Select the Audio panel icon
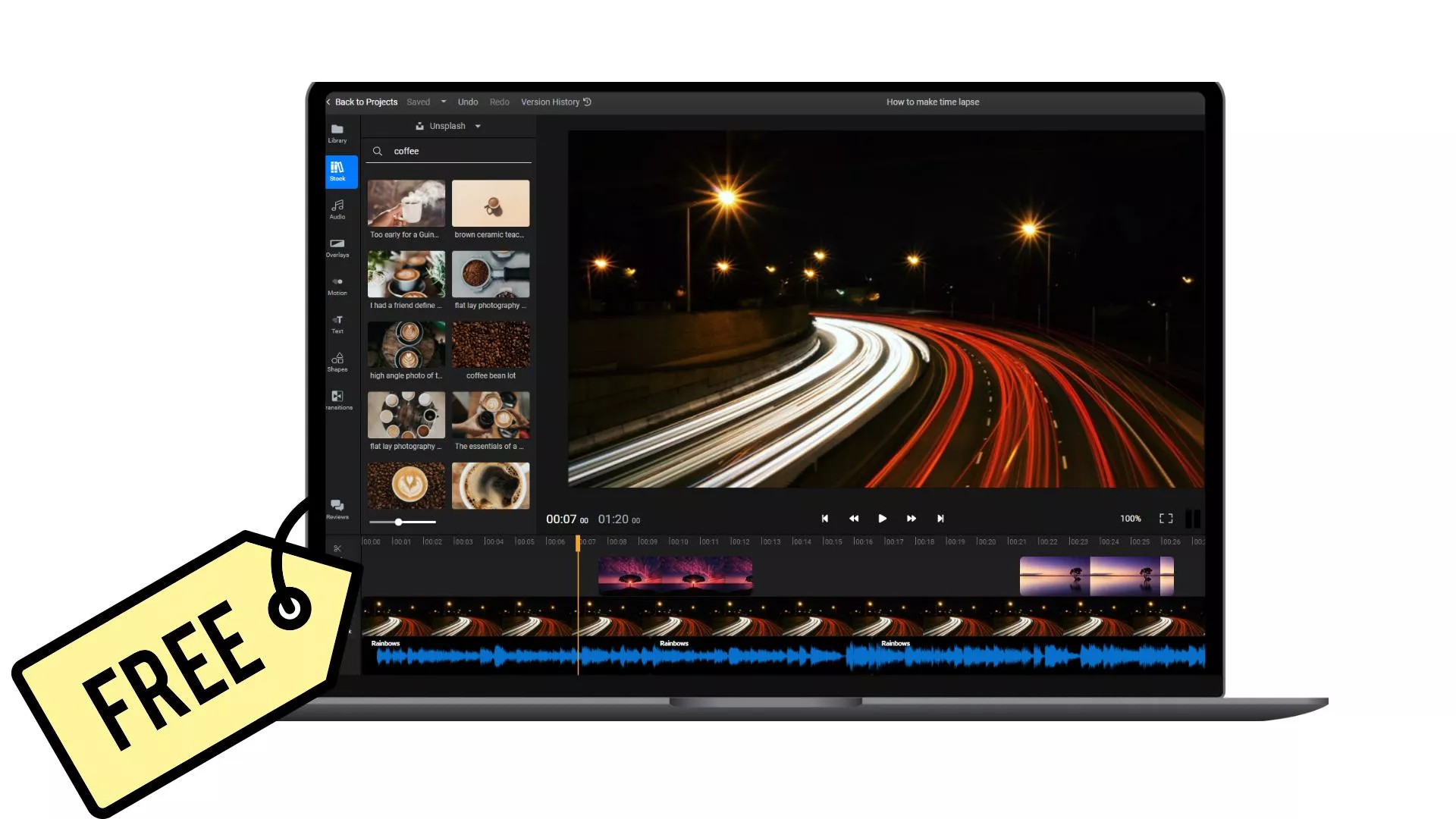This screenshot has width=1456, height=819. [337, 208]
